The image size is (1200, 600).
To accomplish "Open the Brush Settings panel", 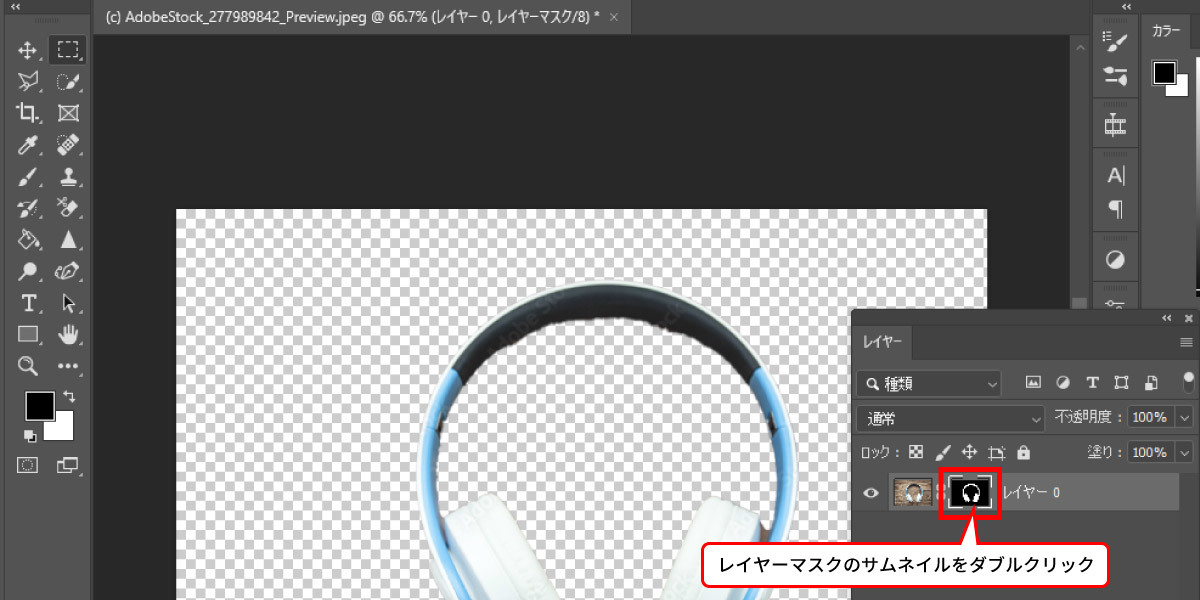I will click(1115, 41).
